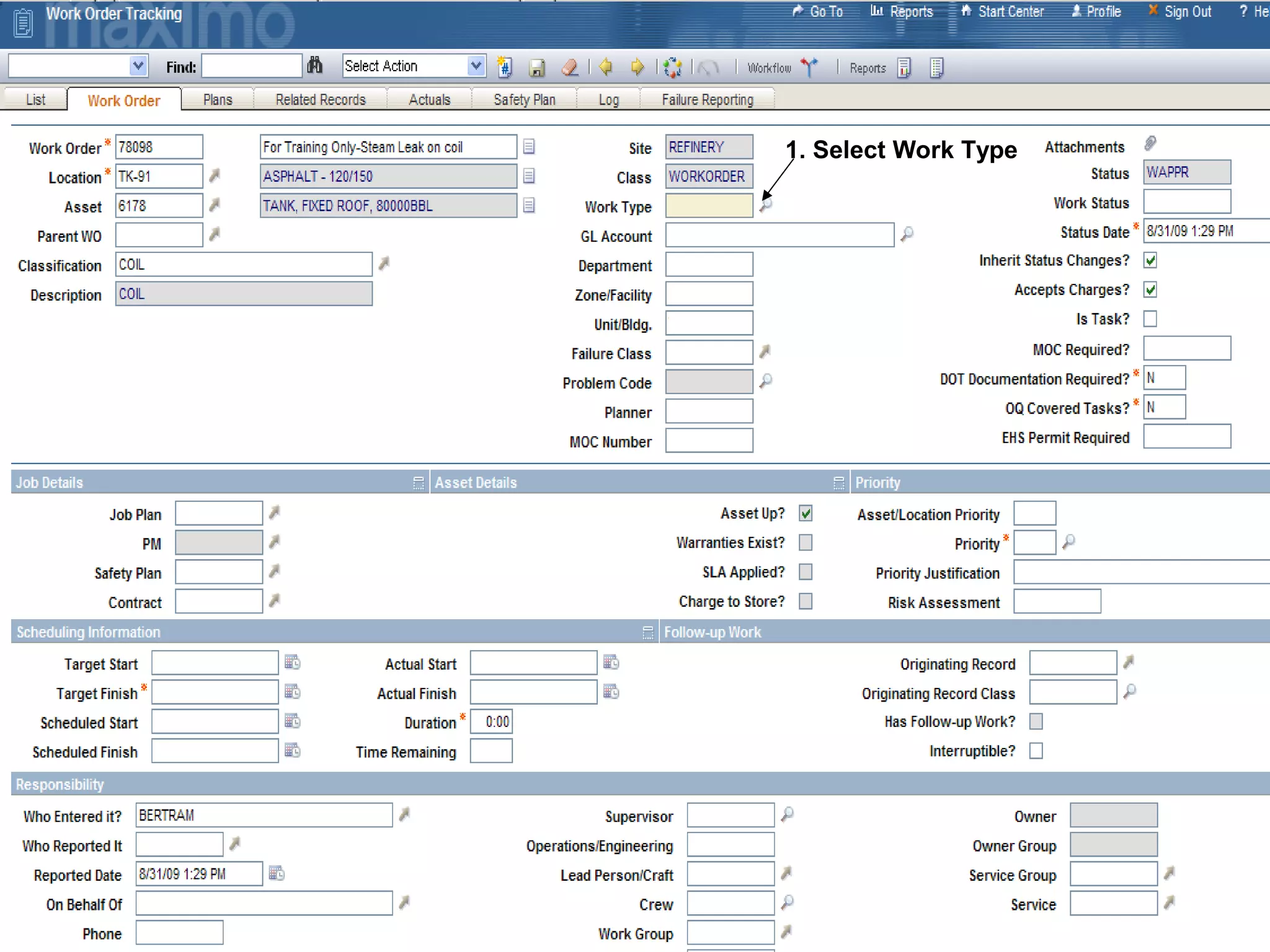Screen dimensions: 1270x952
Task: Click the Work Type input field
Action: 709,205
